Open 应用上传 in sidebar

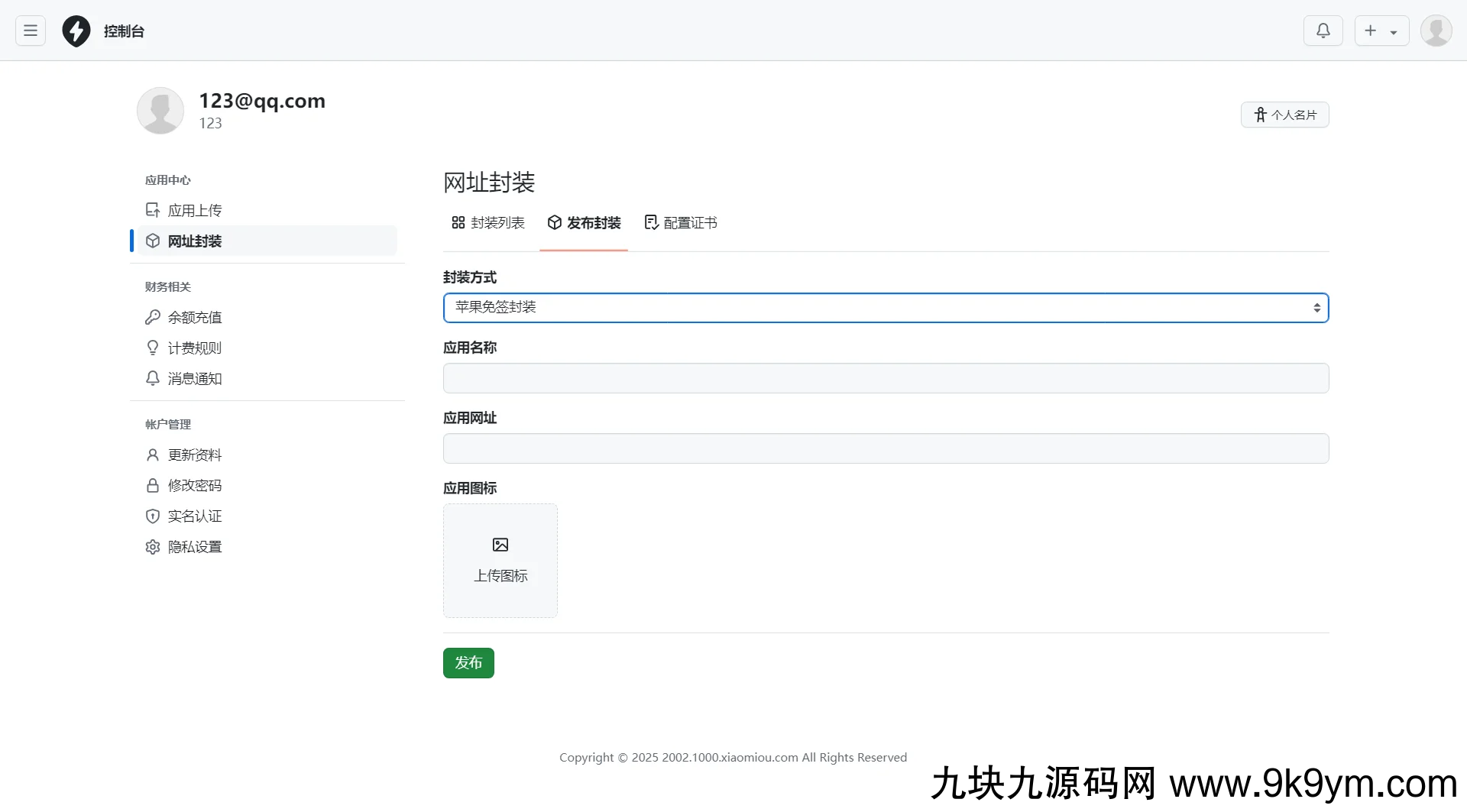click(195, 211)
